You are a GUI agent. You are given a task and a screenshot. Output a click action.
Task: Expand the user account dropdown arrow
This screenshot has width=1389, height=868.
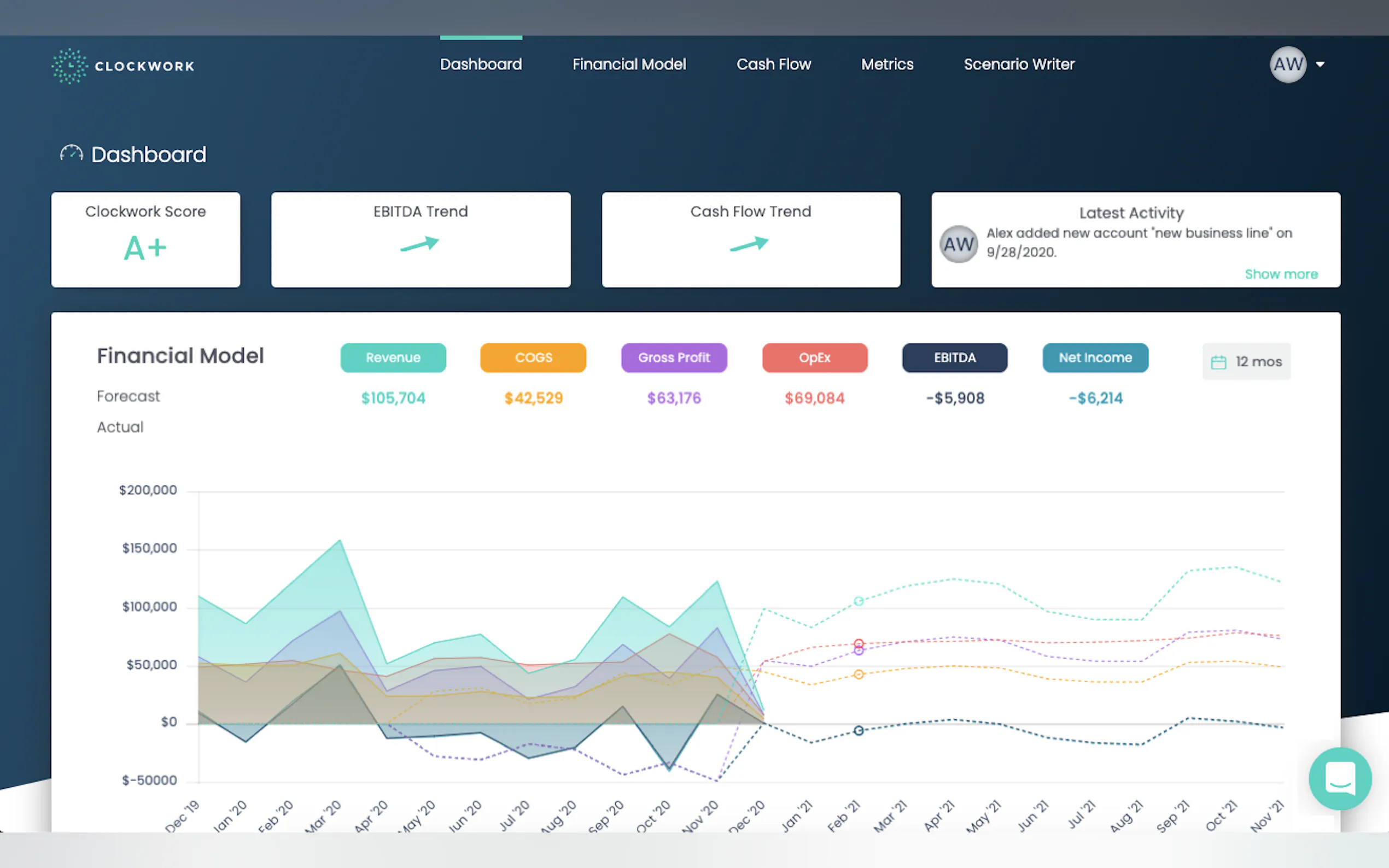[1320, 64]
